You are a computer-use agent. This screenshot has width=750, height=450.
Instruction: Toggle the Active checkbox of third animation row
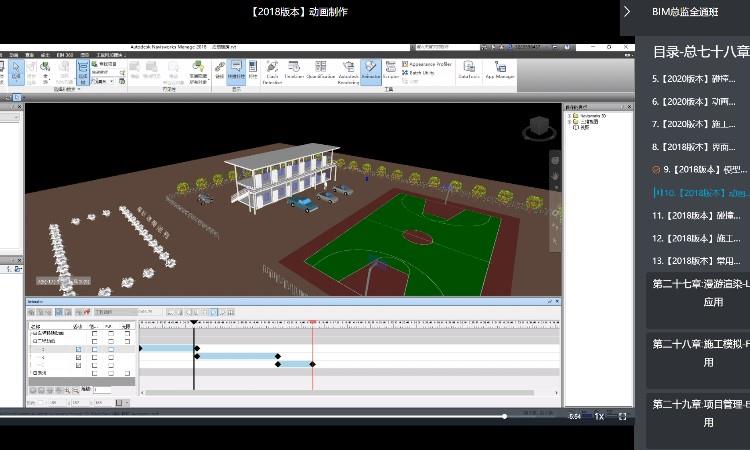pyautogui.click(x=79, y=365)
